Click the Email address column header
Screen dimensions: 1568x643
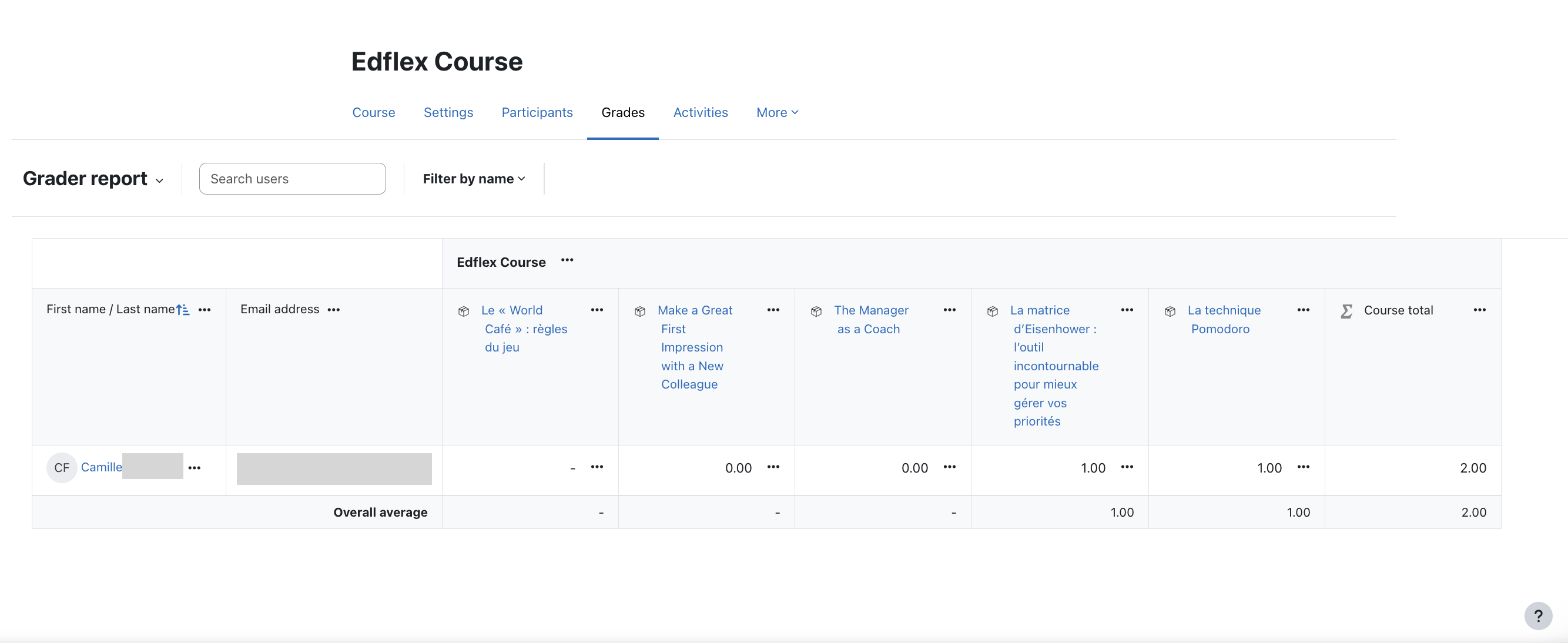279,309
